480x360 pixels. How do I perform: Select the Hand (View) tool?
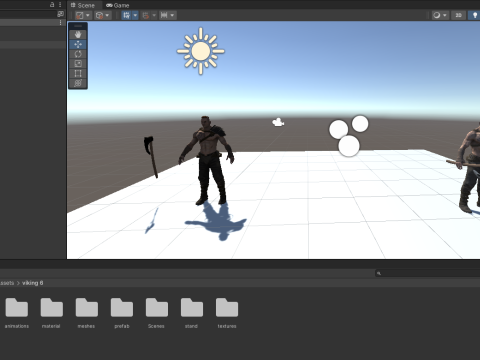pos(78,35)
